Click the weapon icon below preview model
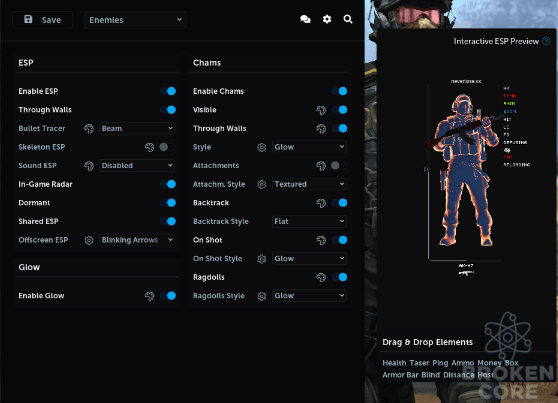The height and width of the screenshot is (403, 558). tap(466, 273)
